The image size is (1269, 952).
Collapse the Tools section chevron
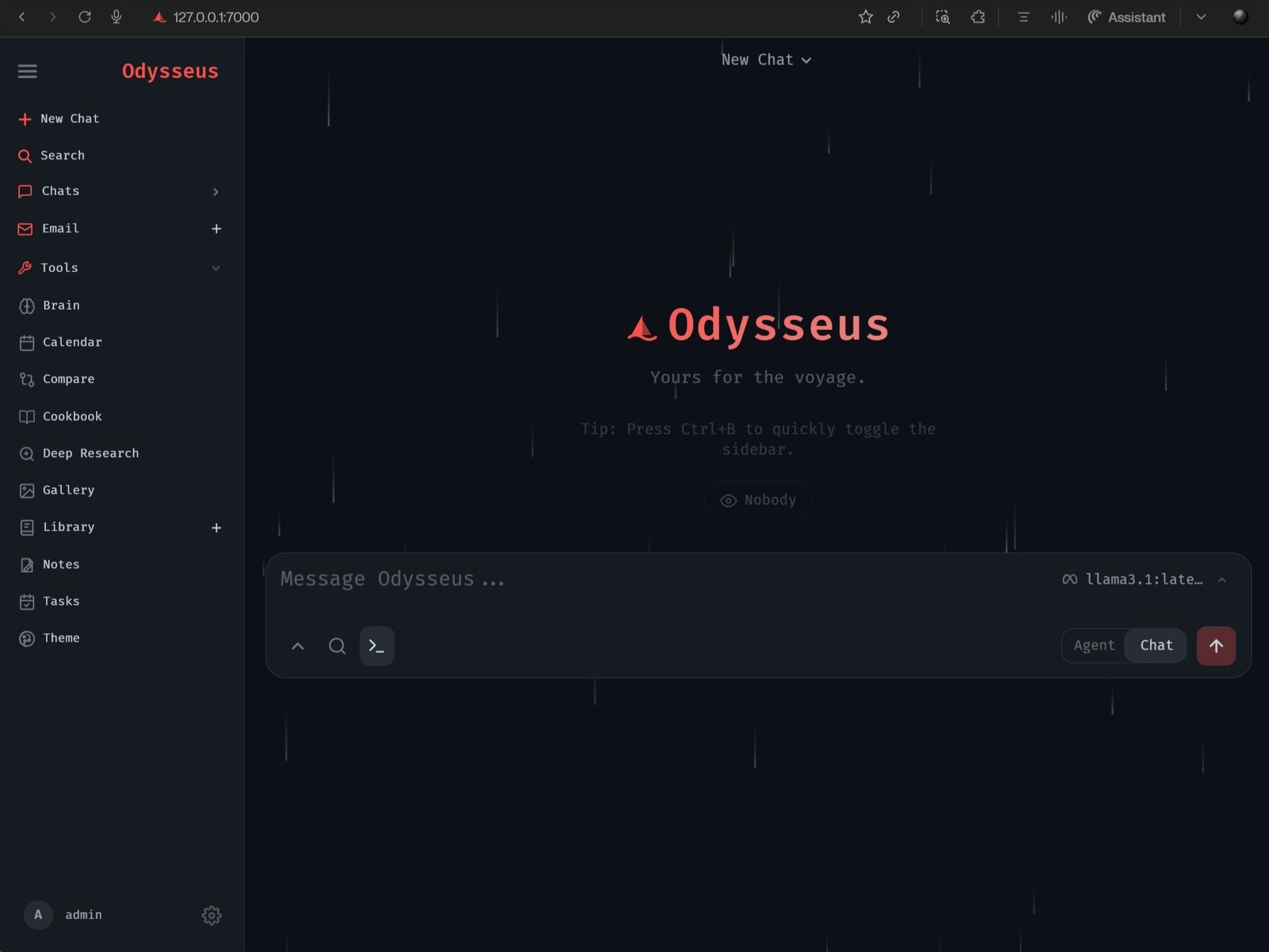tap(216, 268)
